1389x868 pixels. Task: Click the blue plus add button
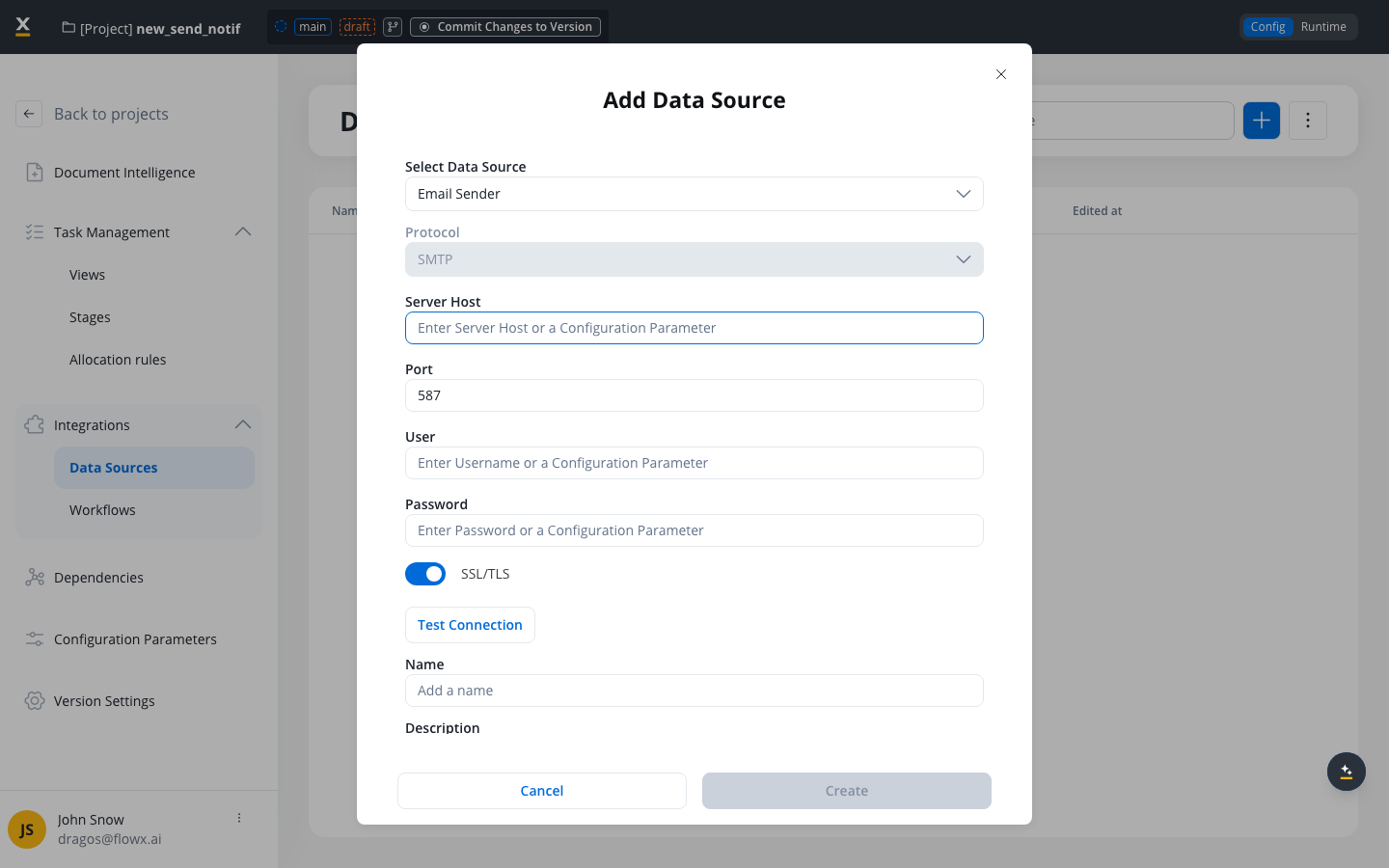pyautogui.click(x=1261, y=121)
